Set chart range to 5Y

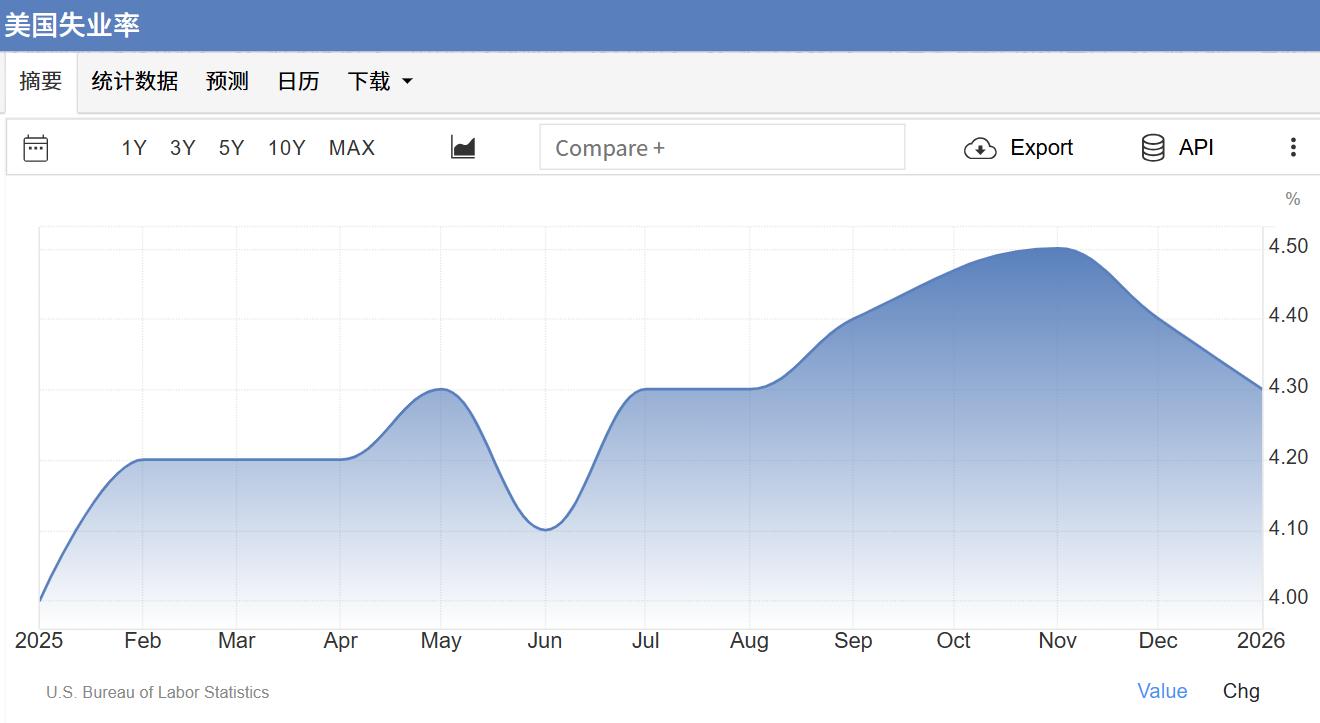(x=231, y=148)
